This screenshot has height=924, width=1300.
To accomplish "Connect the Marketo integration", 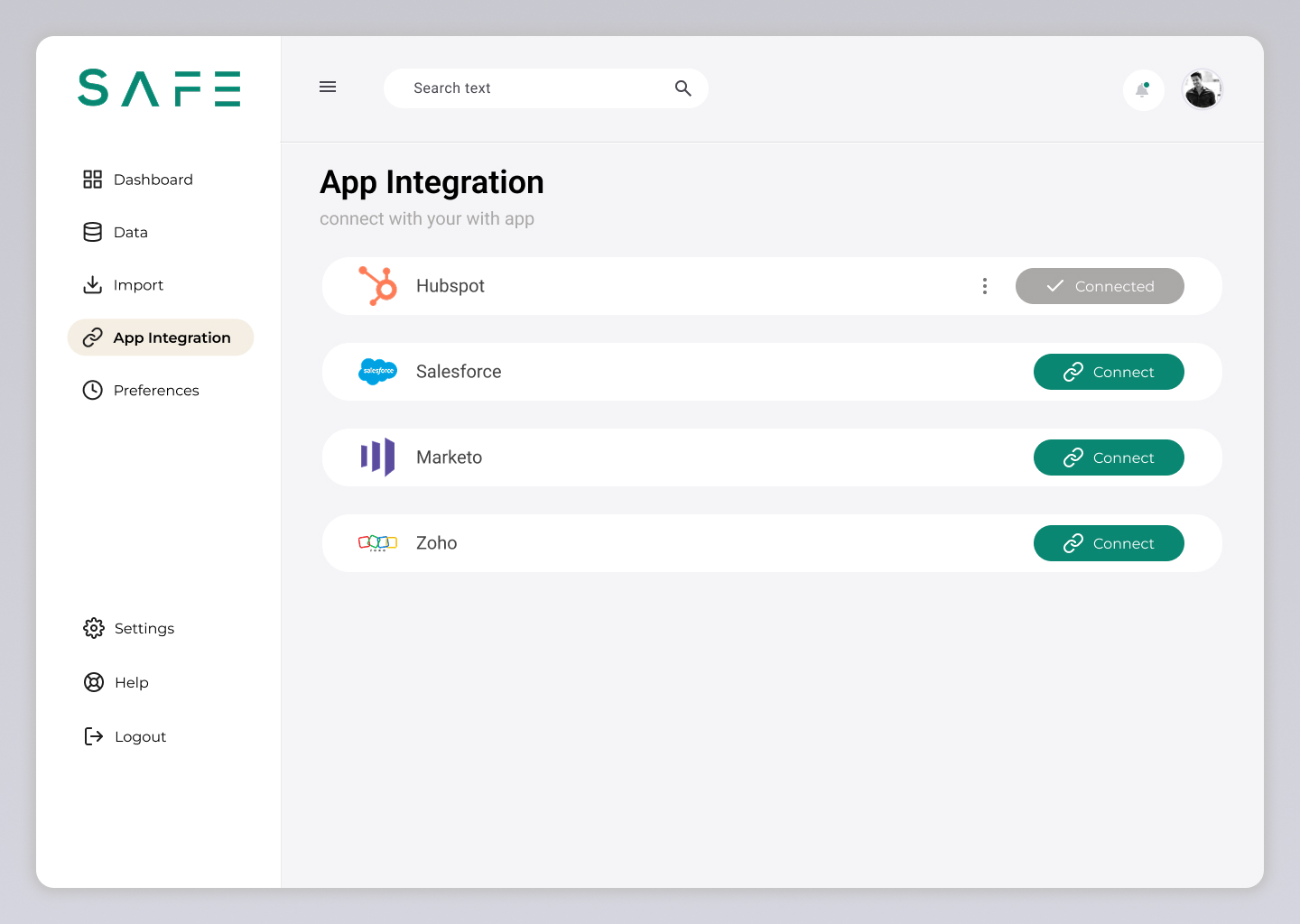I will [x=1108, y=457].
